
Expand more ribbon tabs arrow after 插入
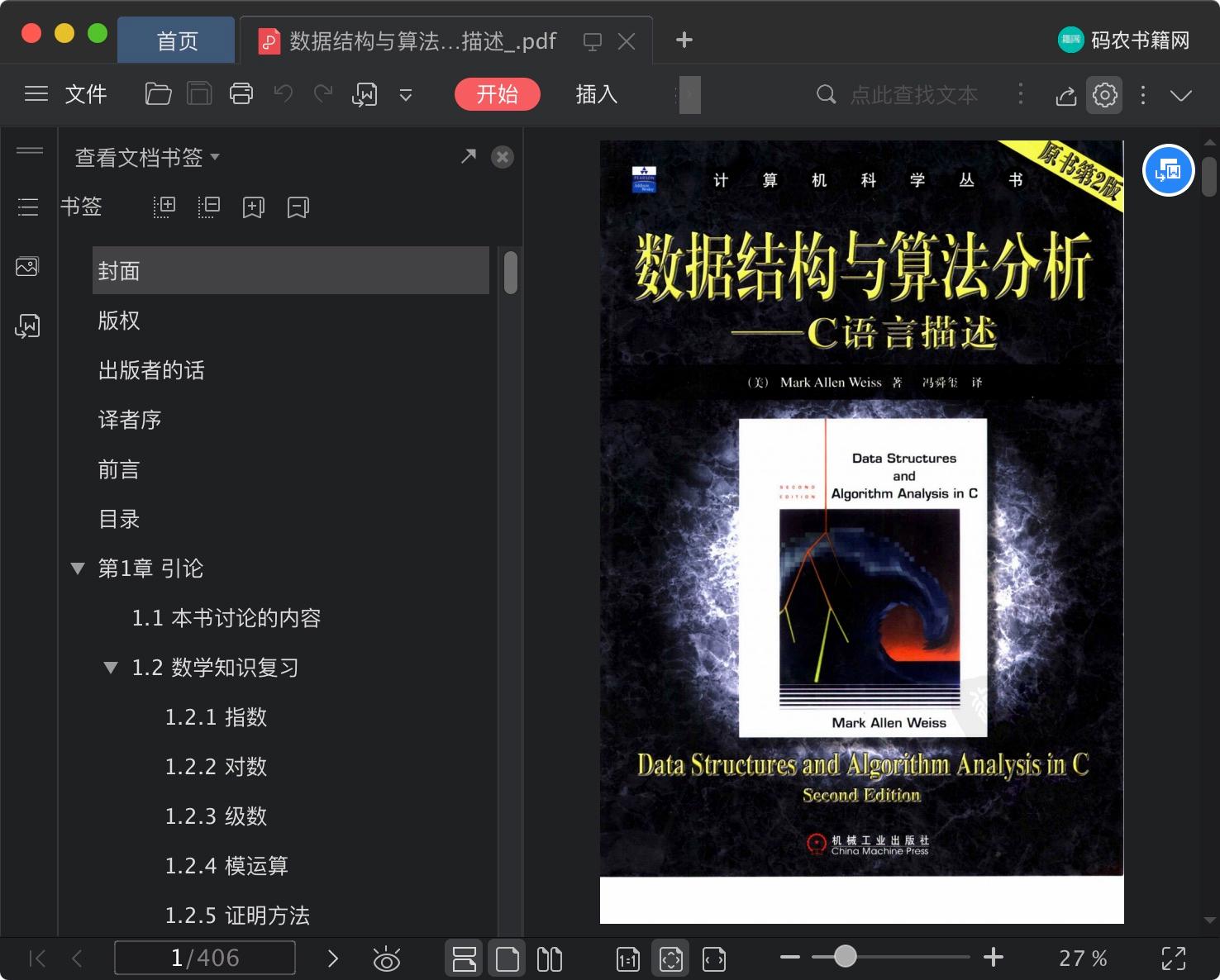[689, 94]
